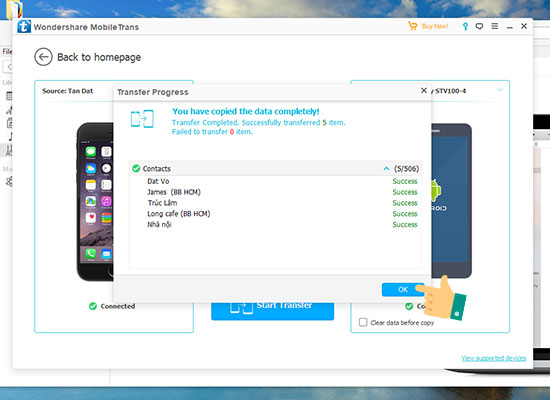
Task: Click the Wondershare MobileTrans logo icon
Action: (x=24, y=27)
